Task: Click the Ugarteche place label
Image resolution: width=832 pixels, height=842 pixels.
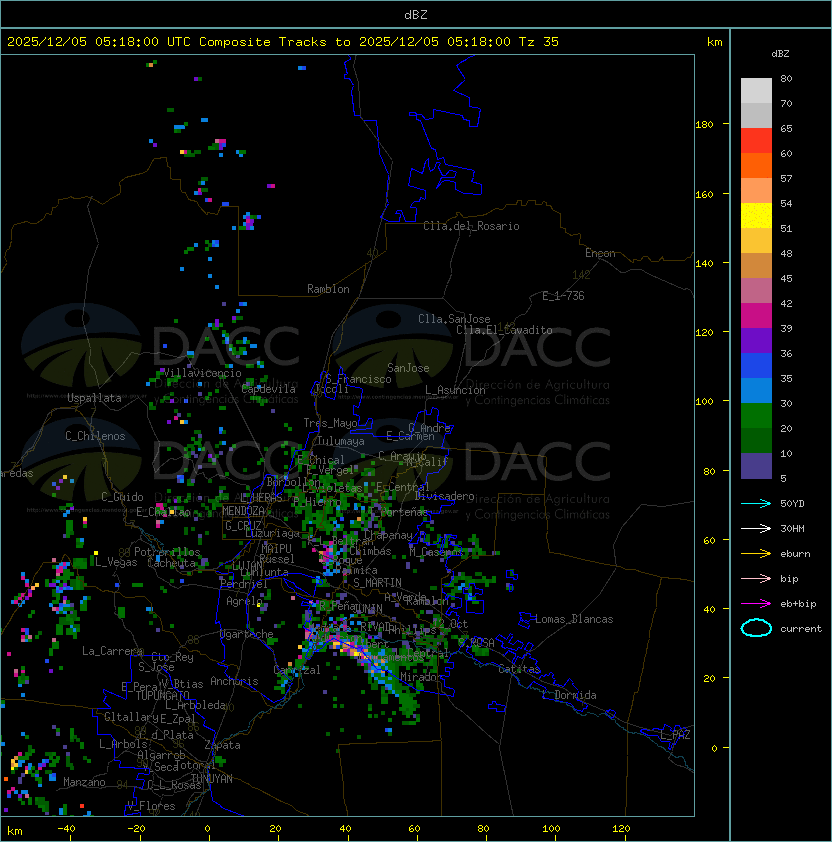Action: point(247,635)
